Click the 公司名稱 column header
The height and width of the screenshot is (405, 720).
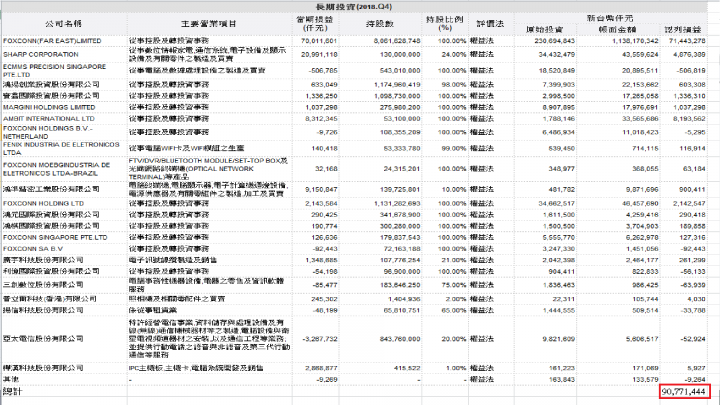(64, 24)
